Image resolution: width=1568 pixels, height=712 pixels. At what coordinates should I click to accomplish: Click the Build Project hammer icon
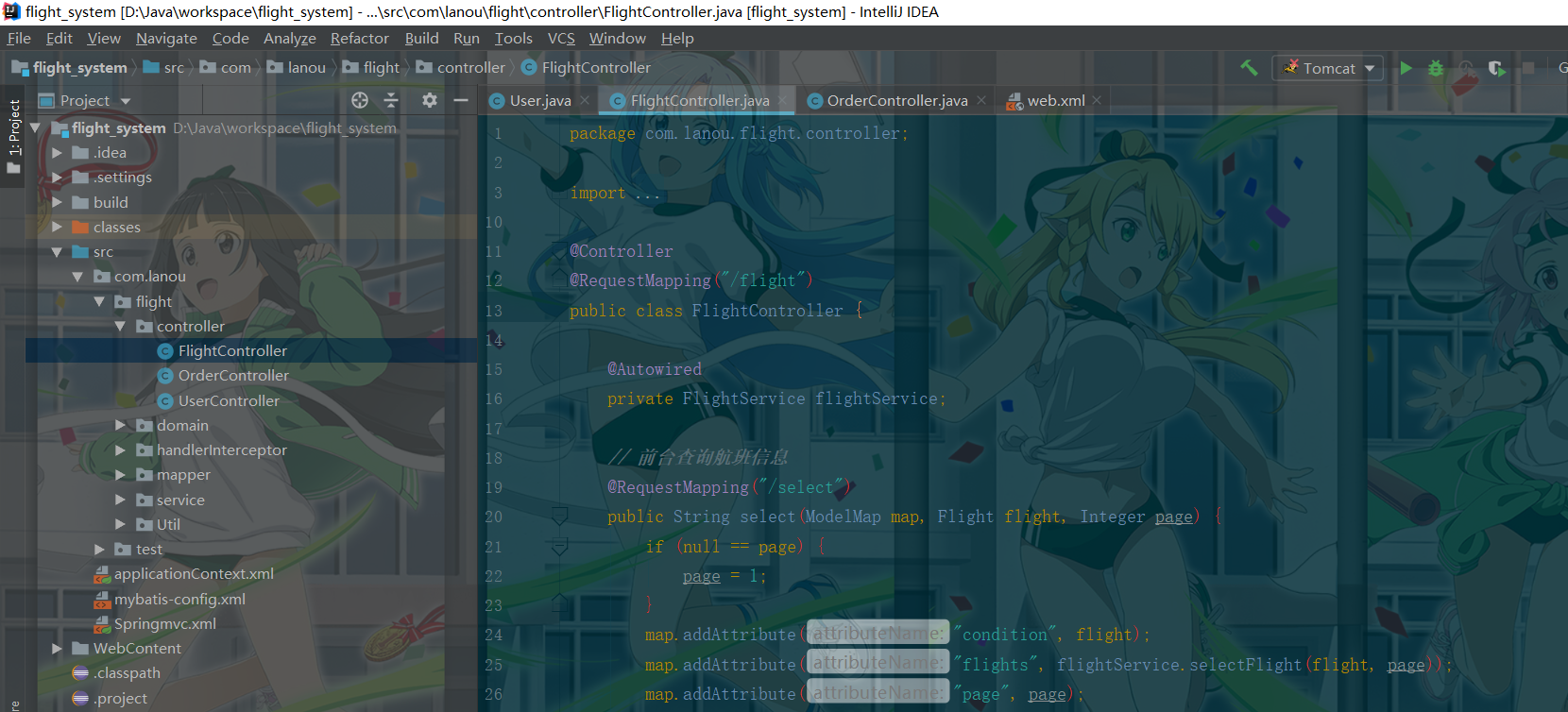click(x=1249, y=68)
